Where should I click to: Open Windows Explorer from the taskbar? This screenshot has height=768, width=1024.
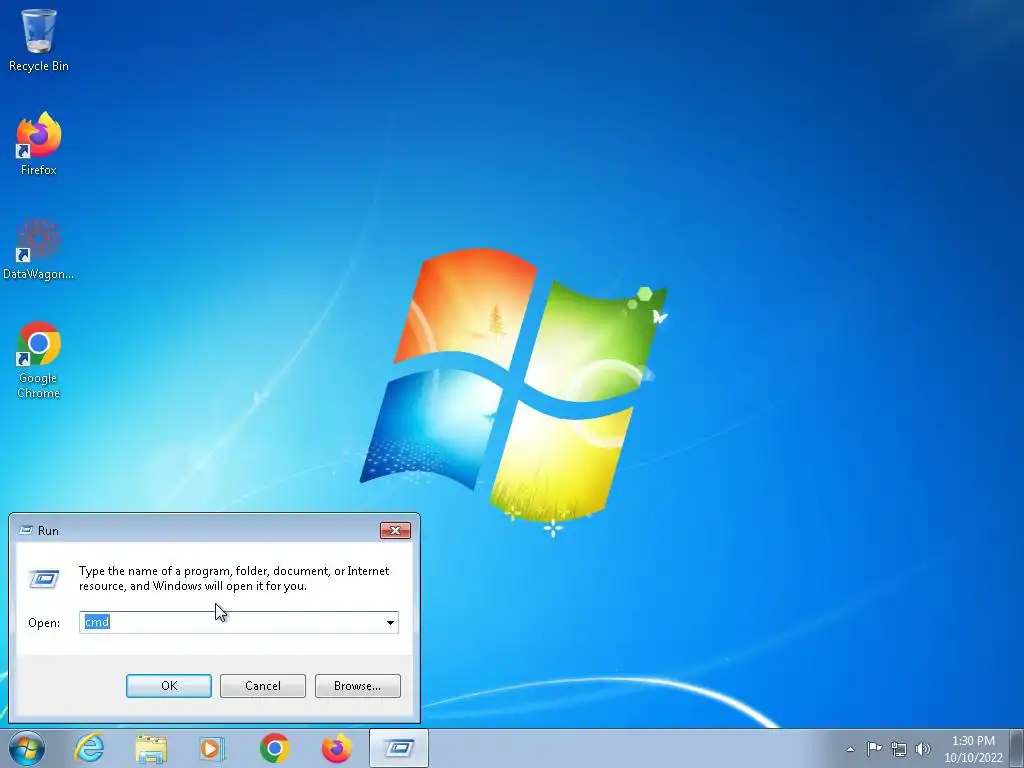(x=151, y=748)
